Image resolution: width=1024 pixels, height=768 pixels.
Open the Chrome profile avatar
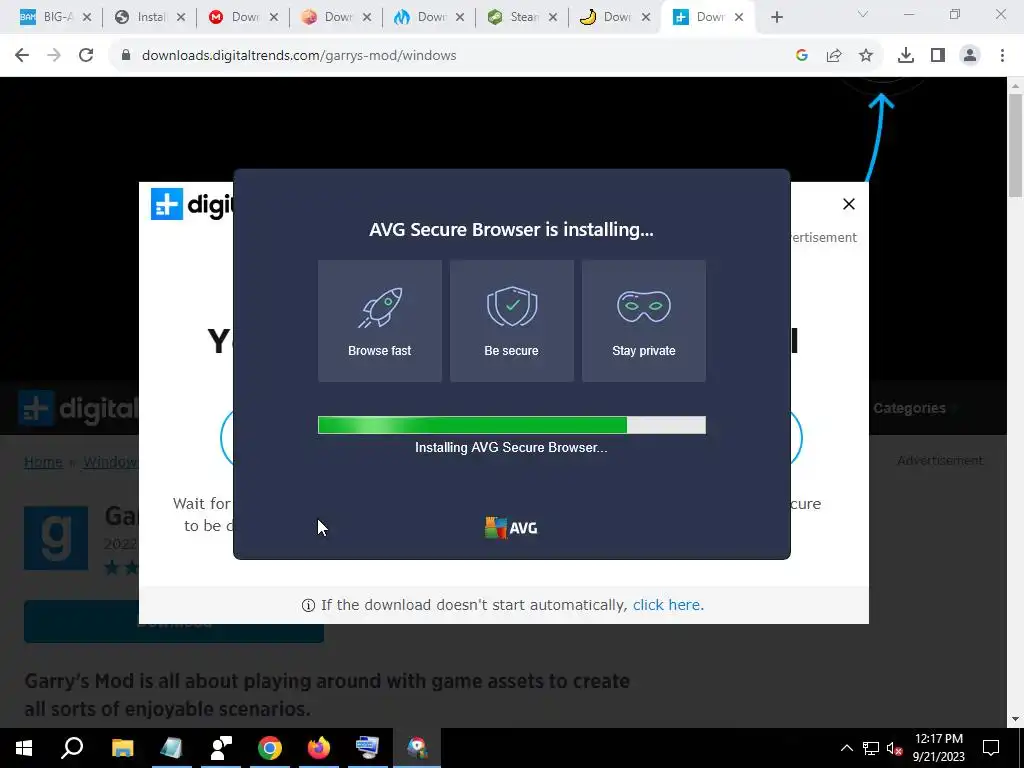pyautogui.click(x=970, y=56)
